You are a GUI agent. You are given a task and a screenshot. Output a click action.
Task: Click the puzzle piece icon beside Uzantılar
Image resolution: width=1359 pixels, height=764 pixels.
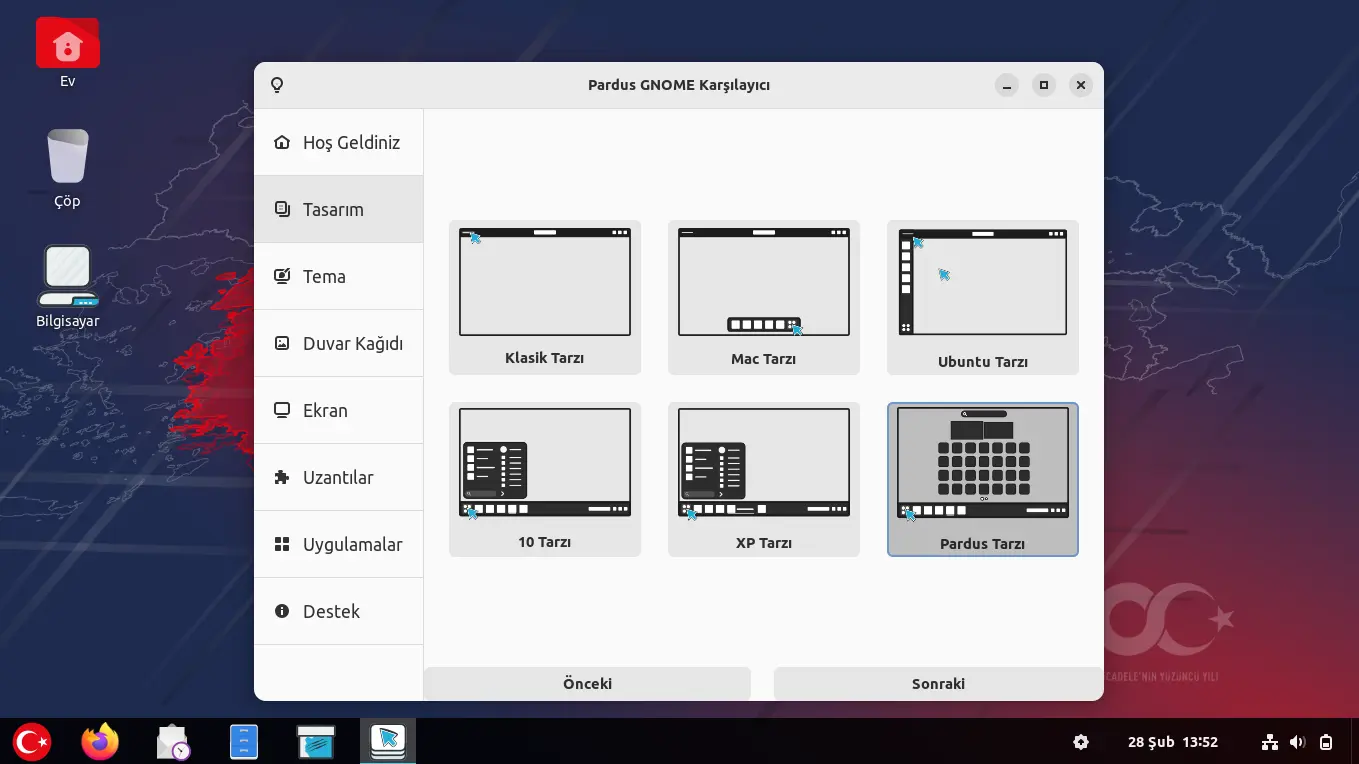(x=282, y=477)
